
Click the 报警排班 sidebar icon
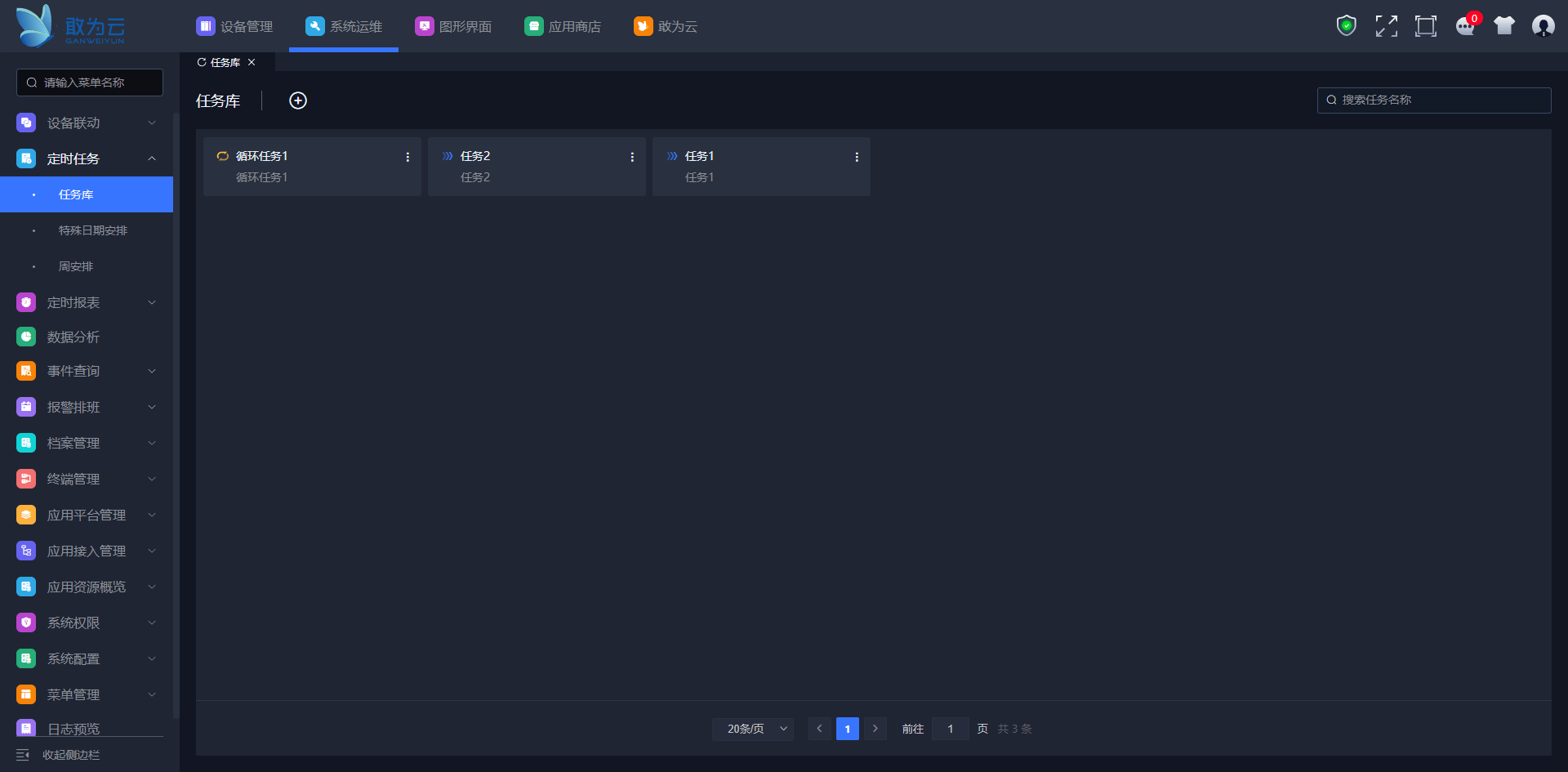[26, 407]
